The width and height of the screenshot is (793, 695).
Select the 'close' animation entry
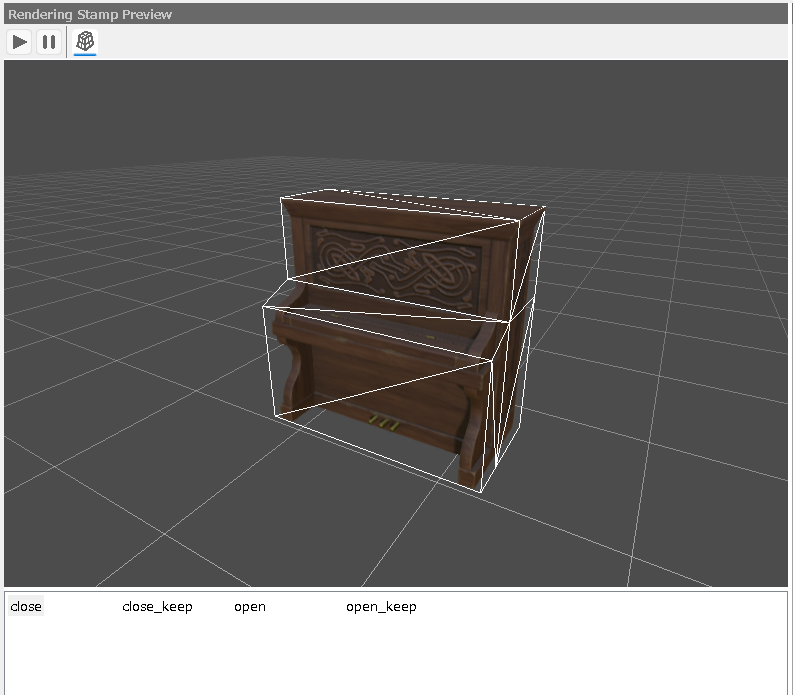pyautogui.click(x=26, y=607)
